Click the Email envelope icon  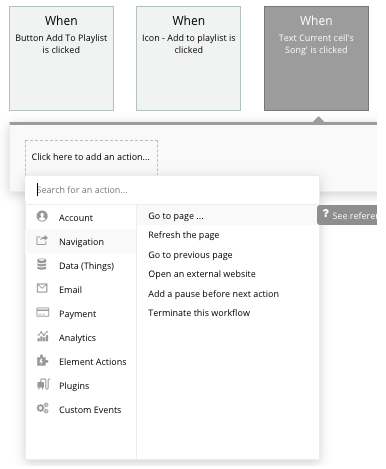tap(42, 288)
